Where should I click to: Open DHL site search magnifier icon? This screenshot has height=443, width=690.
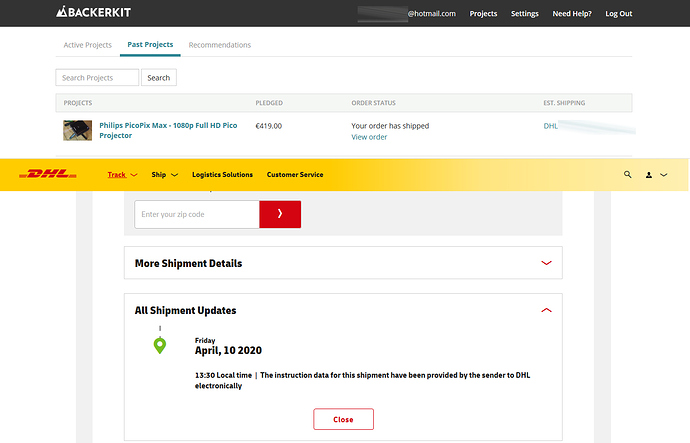628,175
